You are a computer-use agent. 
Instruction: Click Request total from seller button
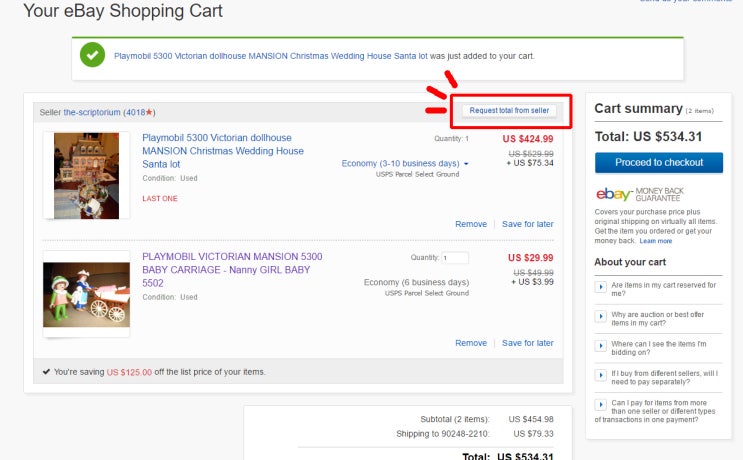[x=510, y=110]
